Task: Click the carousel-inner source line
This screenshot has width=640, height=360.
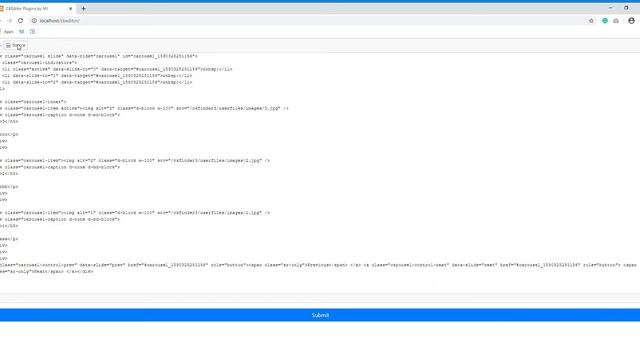Action: (33, 102)
